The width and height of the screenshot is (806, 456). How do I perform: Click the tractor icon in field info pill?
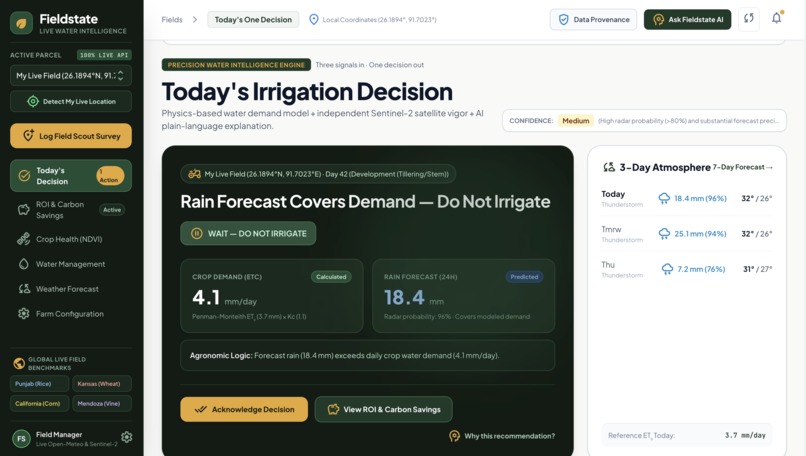point(194,174)
